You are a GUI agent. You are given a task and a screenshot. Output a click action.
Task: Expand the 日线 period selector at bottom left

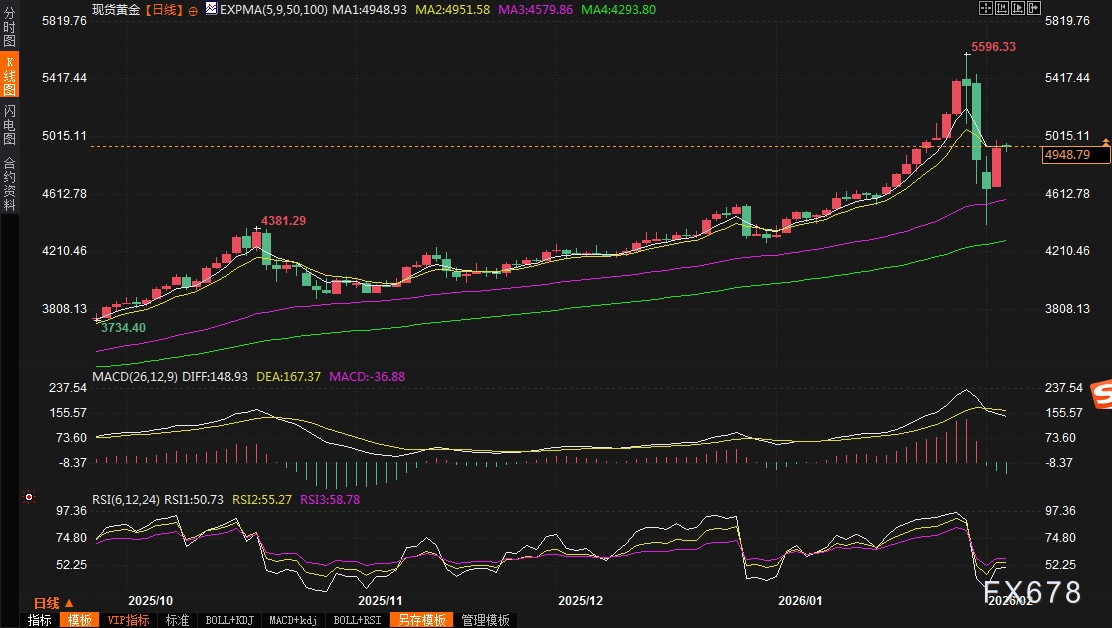[53, 603]
